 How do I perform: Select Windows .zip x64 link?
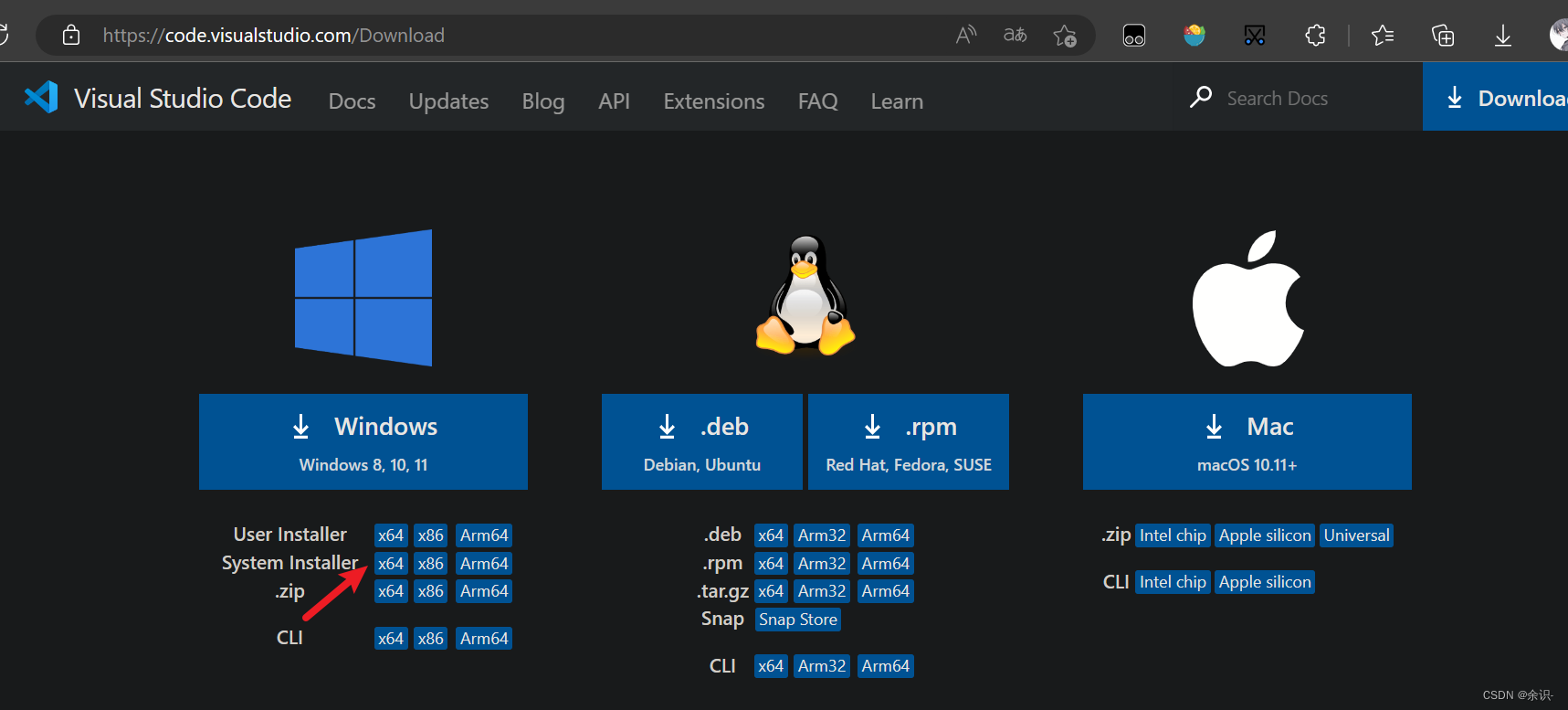391,591
